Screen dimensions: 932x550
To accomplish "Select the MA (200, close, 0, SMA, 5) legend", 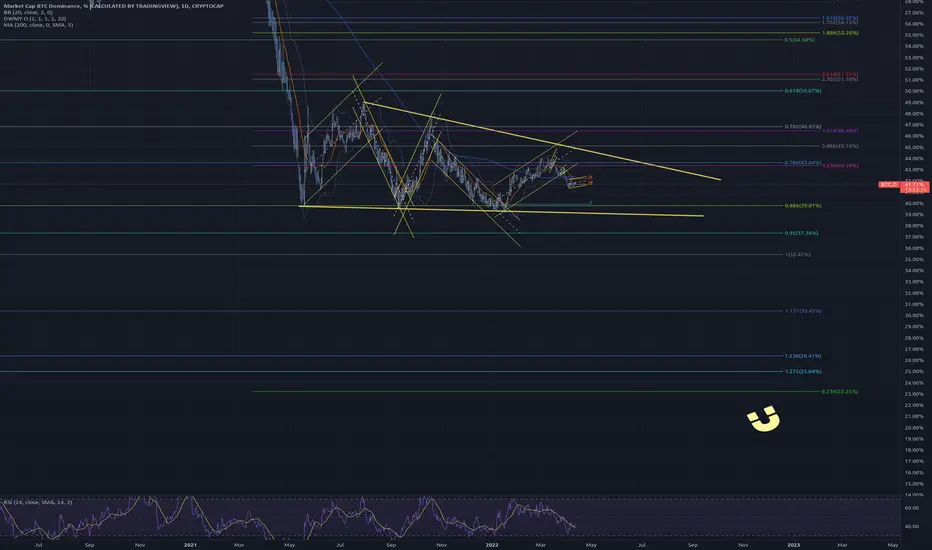I will [38, 25].
